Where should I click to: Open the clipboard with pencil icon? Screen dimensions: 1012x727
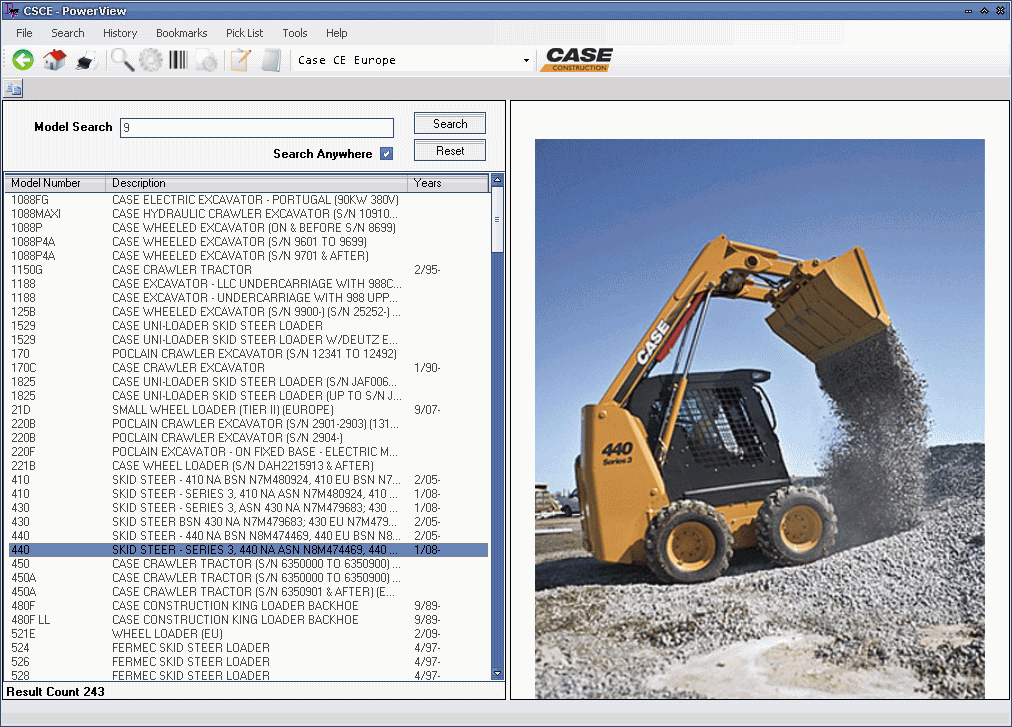point(241,60)
